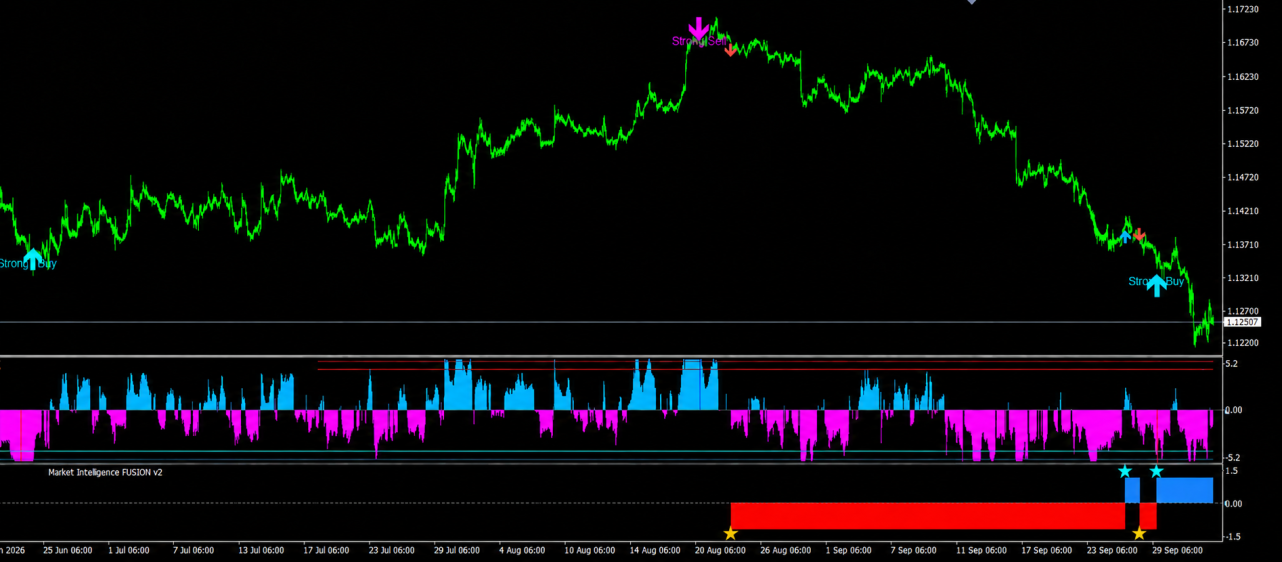The width and height of the screenshot is (1282, 562).
Task: Click the 1.13210 price scale label
Action: (x=1243, y=279)
